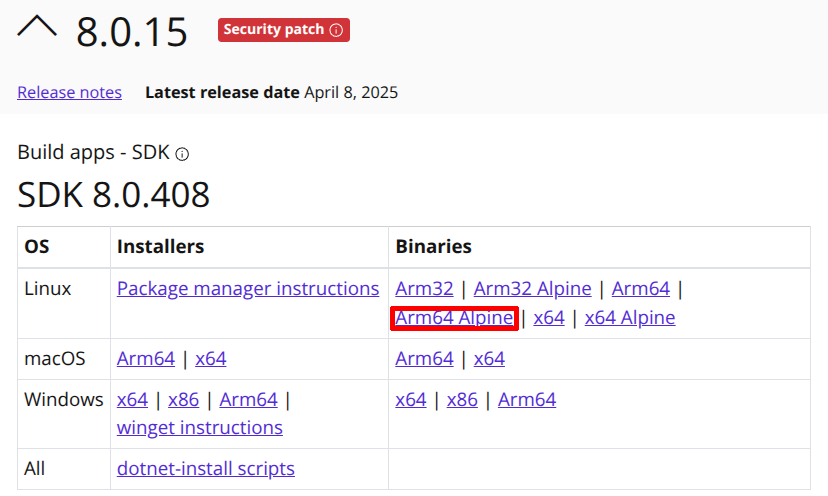
Task: Collapse the 8.0.15 release section chevron
Action: [37, 26]
